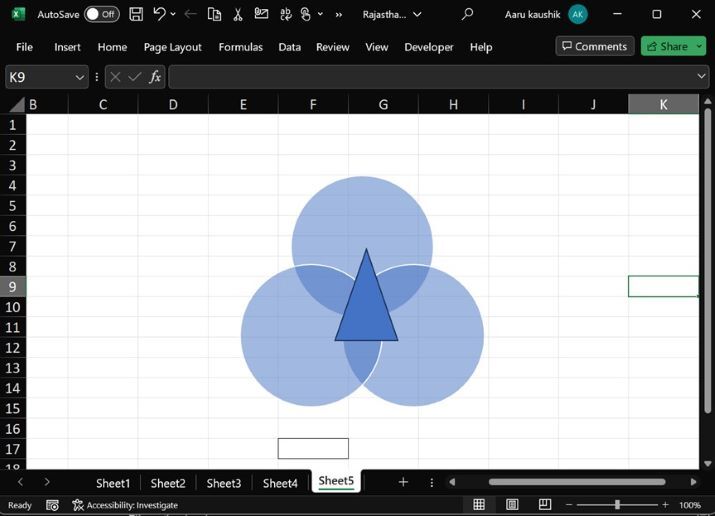Open the Review tab
Image resolution: width=715 pixels, height=516 pixels.
(332, 47)
